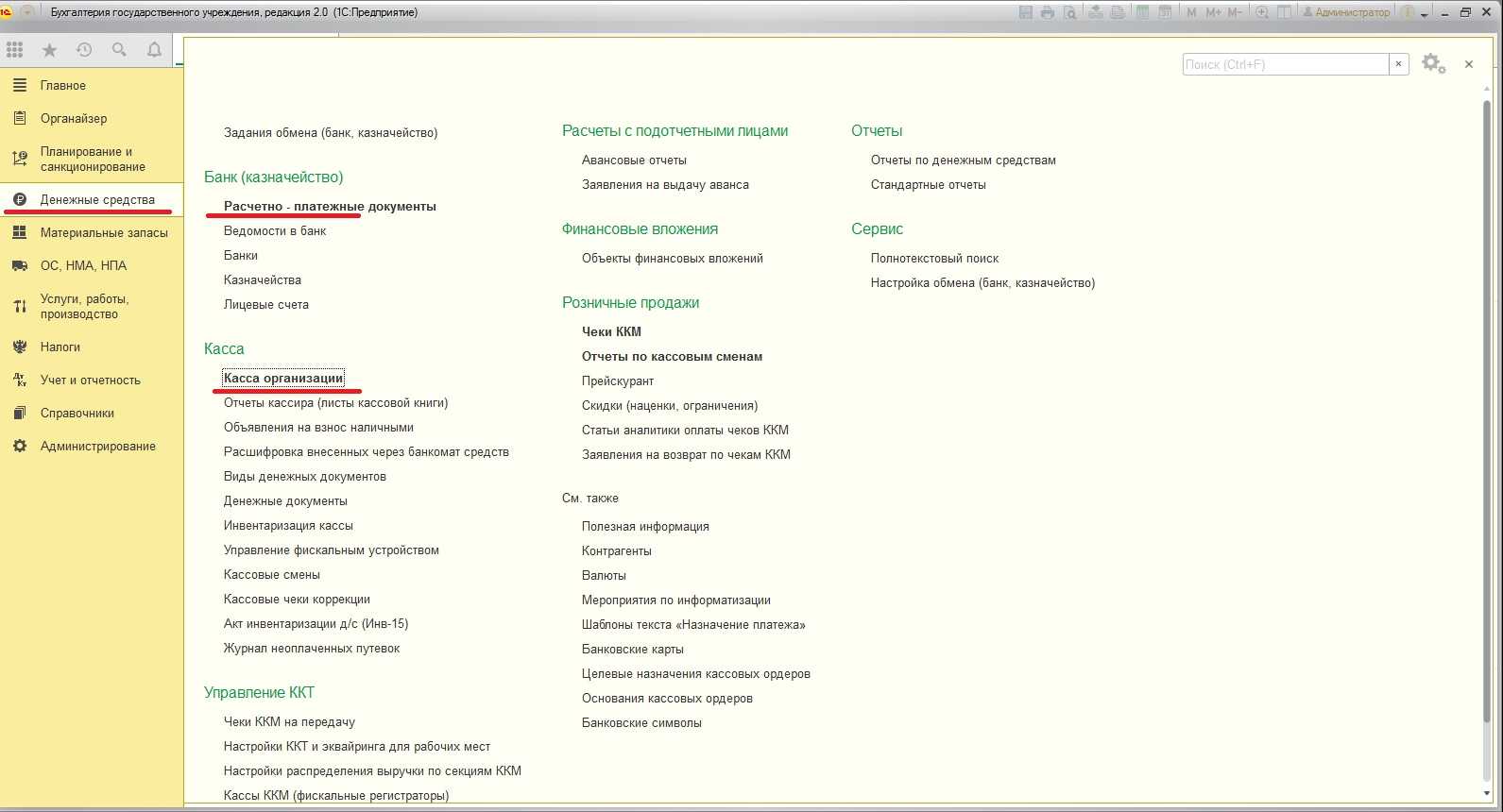The width and height of the screenshot is (1503, 812).
Task: Expand the service dropdown arrow after info icon
Action: click(1425, 15)
